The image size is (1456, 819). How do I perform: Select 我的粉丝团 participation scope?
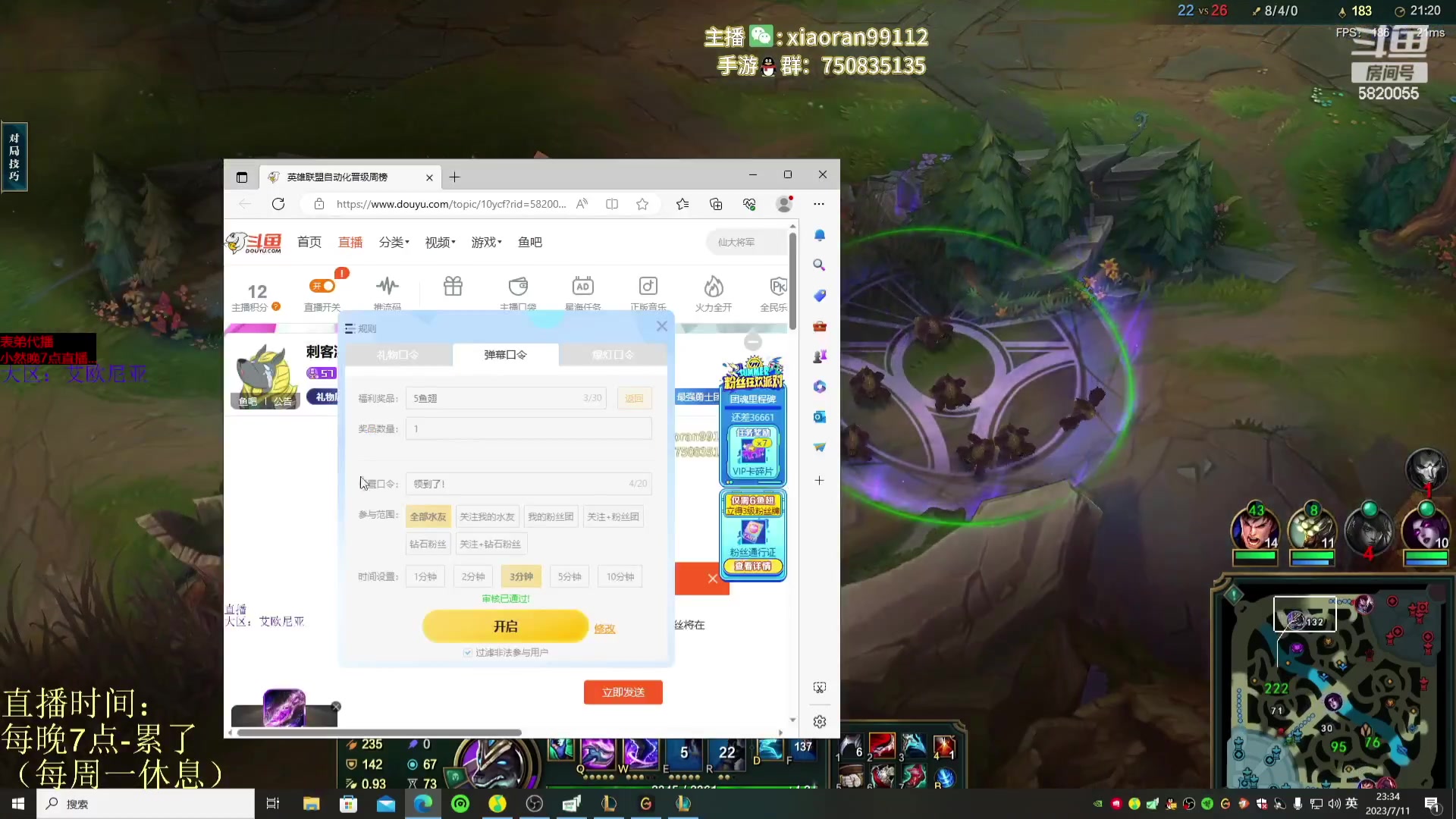(x=551, y=517)
